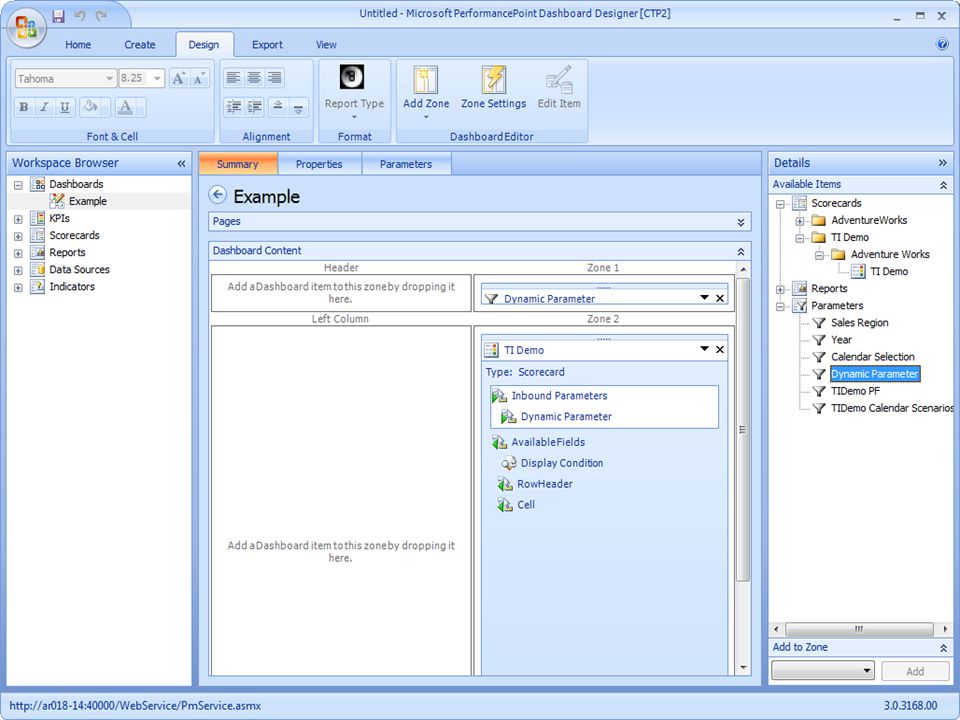This screenshot has height=720, width=960.
Task: Click Inbound Parameters heading
Action: click(x=559, y=396)
